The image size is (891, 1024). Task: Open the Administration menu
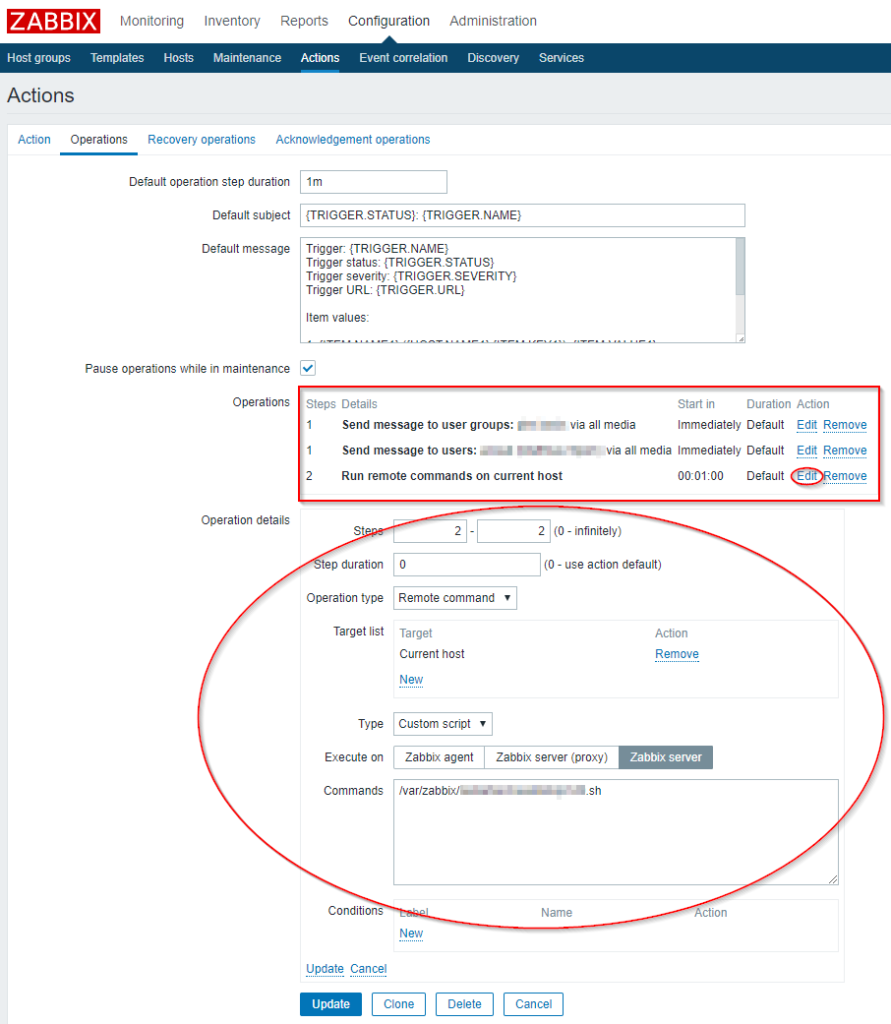click(x=492, y=21)
